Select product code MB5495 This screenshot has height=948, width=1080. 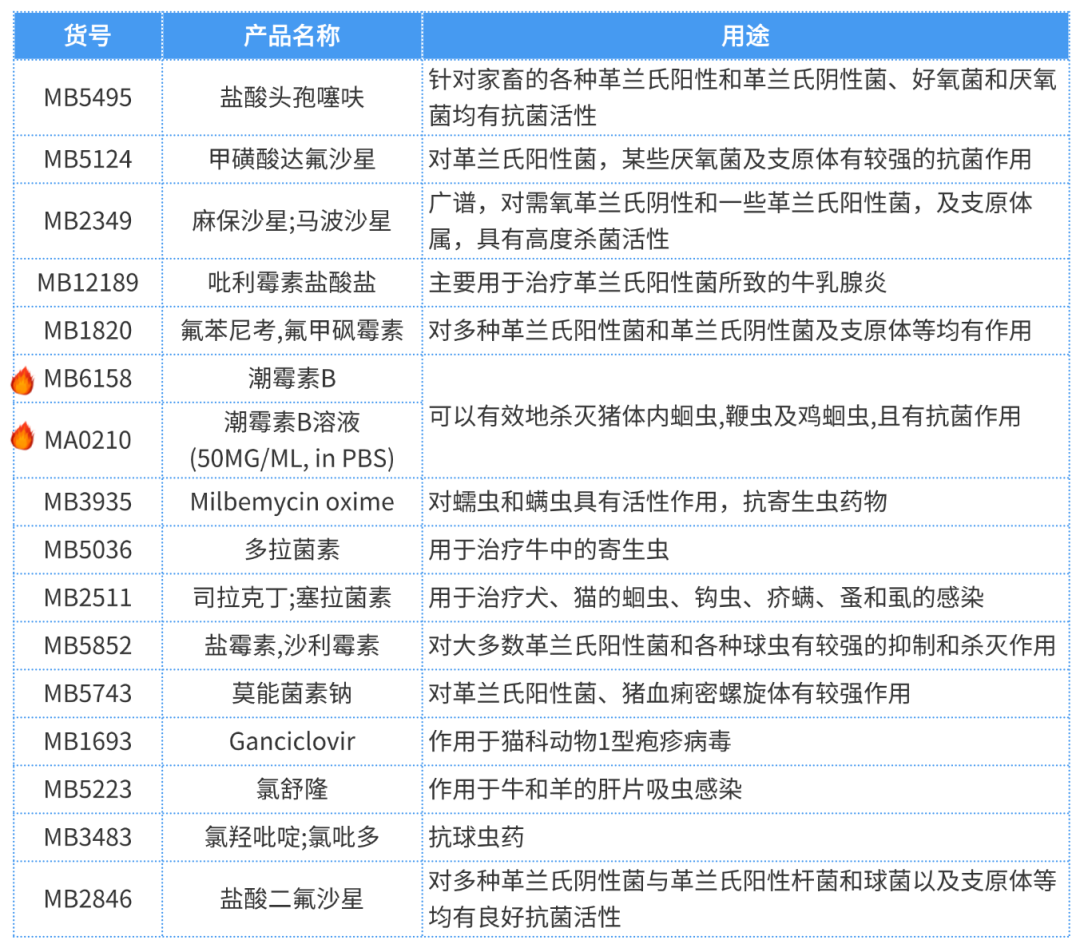(88, 98)
